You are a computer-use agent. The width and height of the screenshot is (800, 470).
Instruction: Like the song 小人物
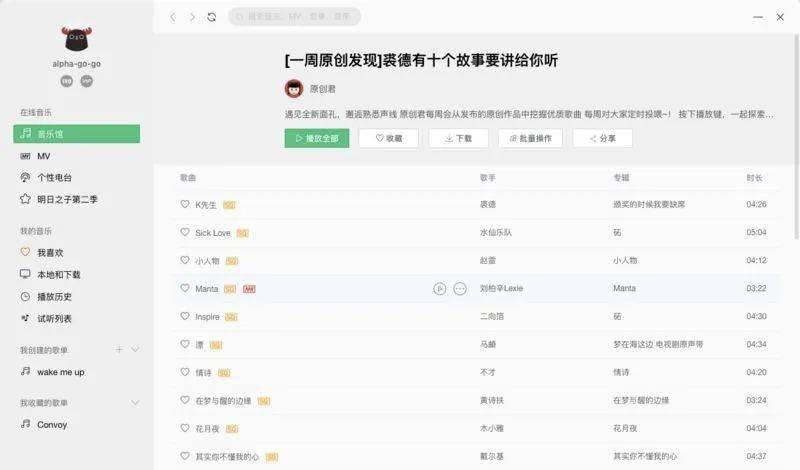pos(185,260)
